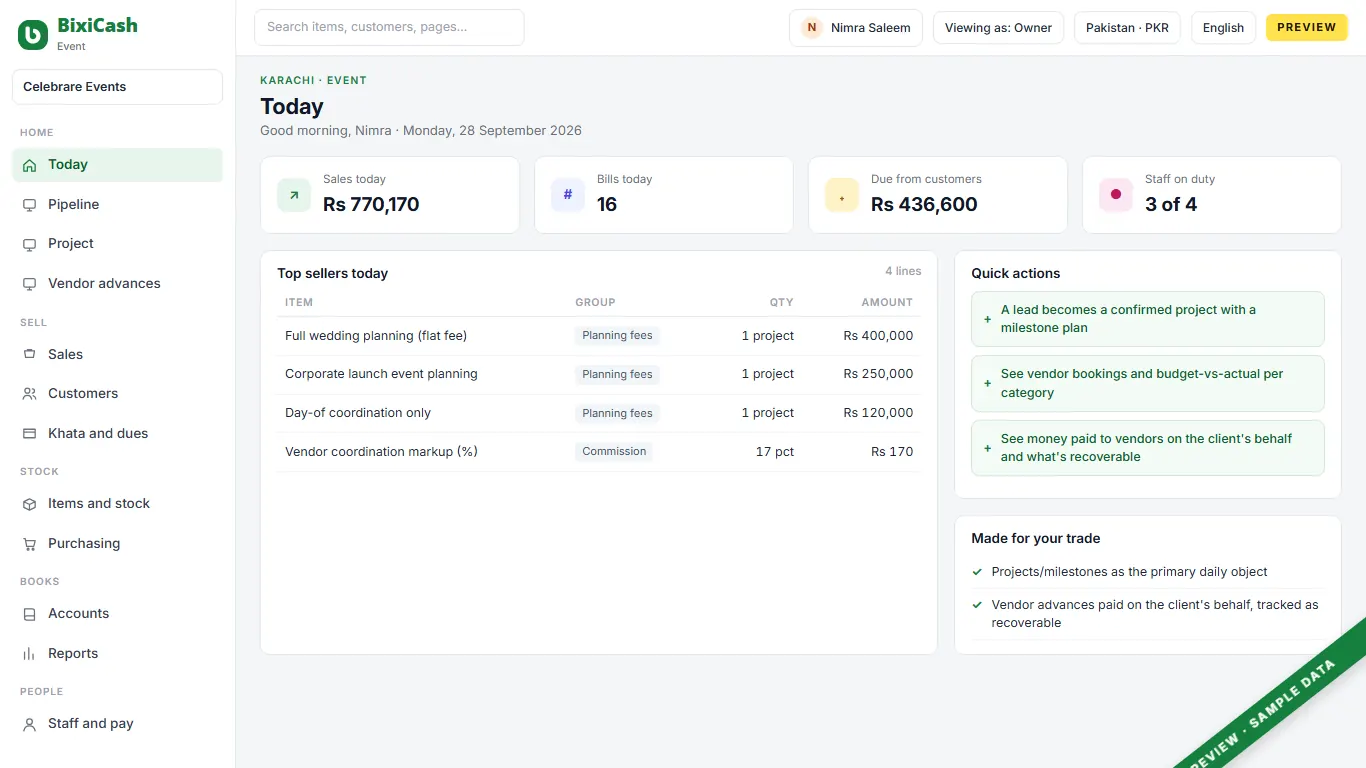The image size is (1366, 768).
Task: Open the Celebrare Events business selector
Action: point(117,87)
